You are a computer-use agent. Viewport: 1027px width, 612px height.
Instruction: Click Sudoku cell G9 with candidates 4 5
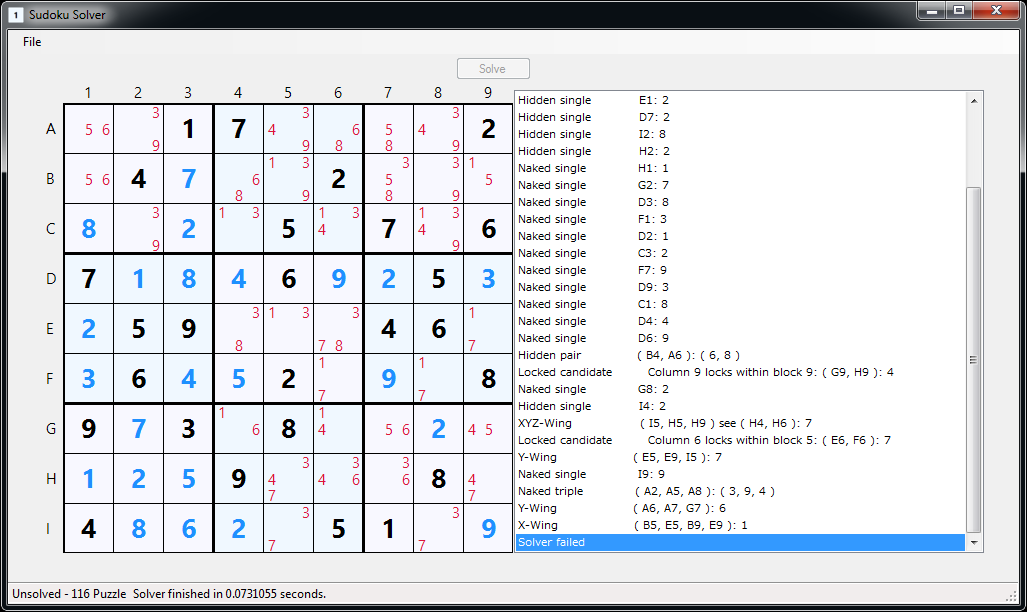click(x=488, y=429)
